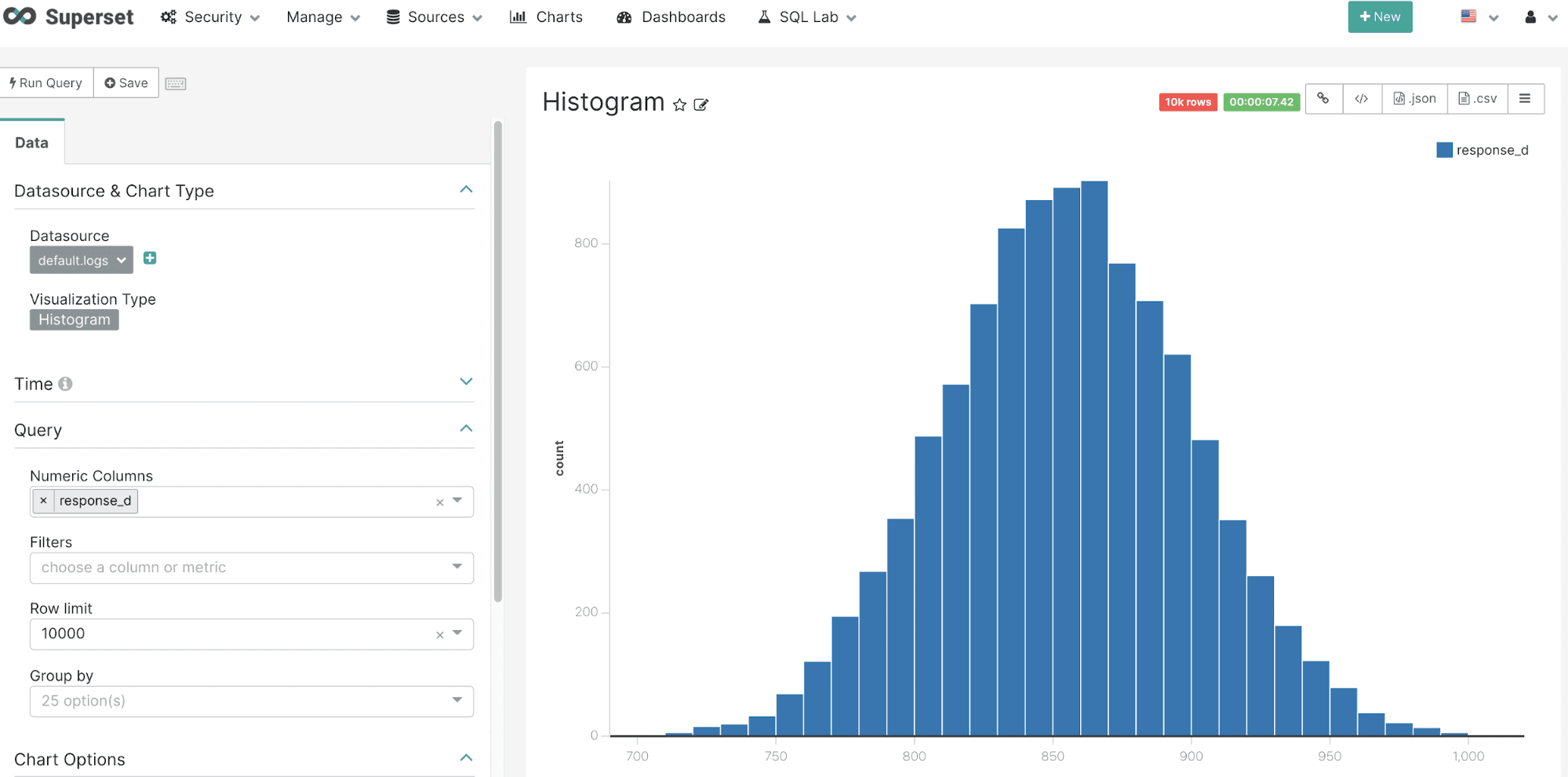Open the language flag selector
This screenshot has width=1568, height=777.
click(x=1479, y=17)
